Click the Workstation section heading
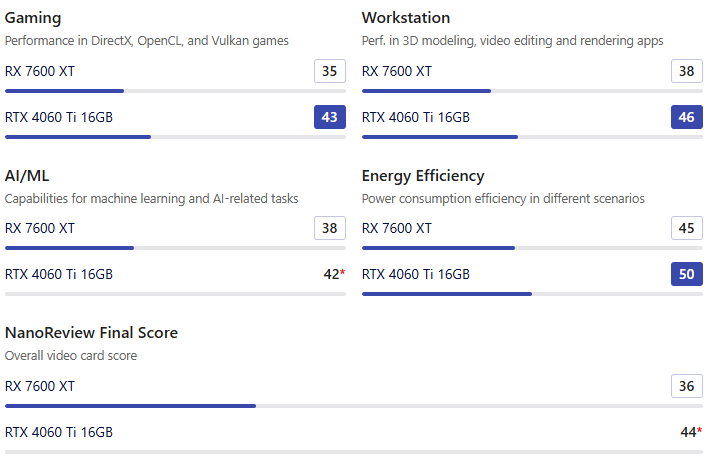 pyautogui.click(x=405, y=18)
